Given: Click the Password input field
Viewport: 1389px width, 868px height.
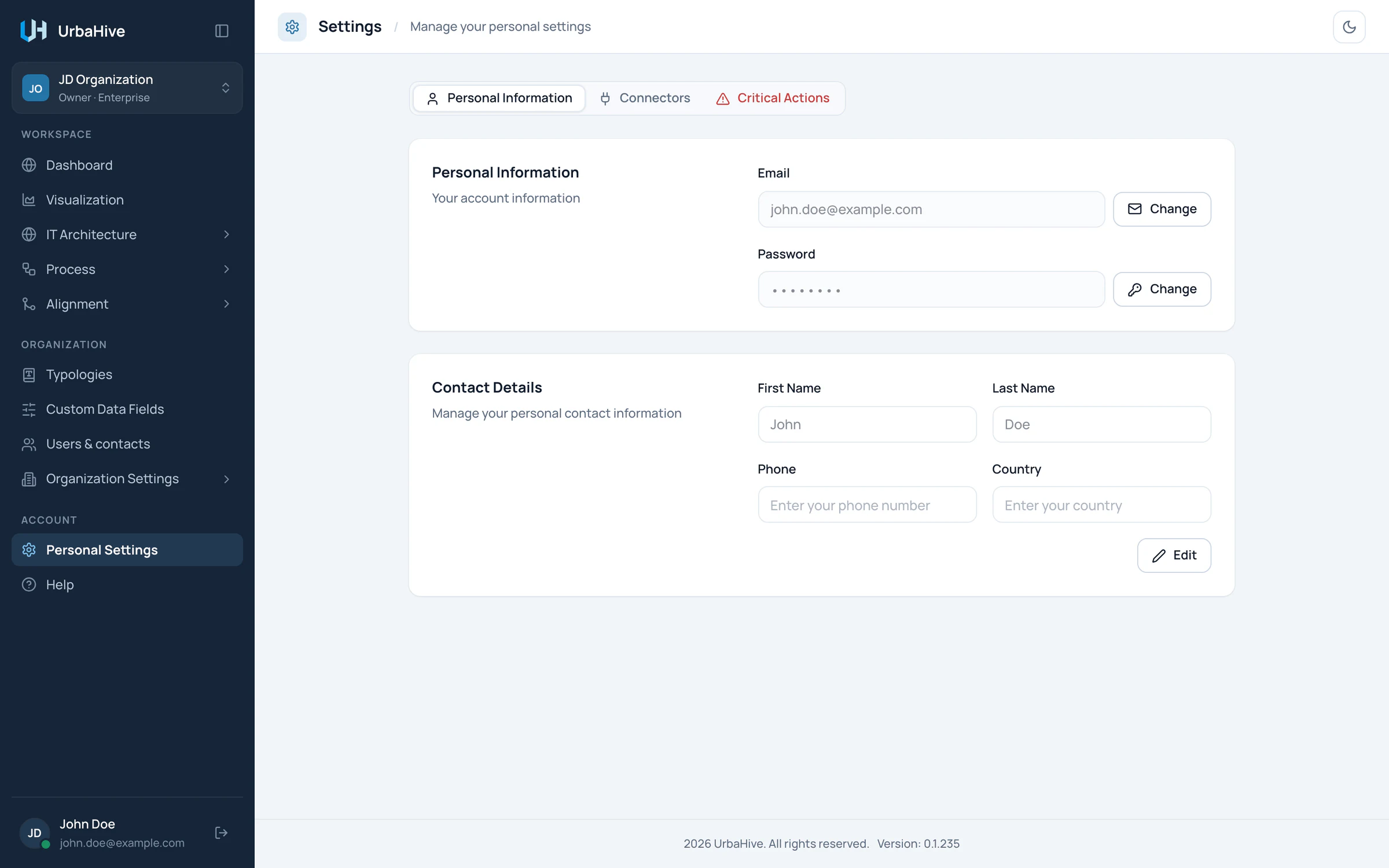Looking at the screenshot, I should pos(931,289).
